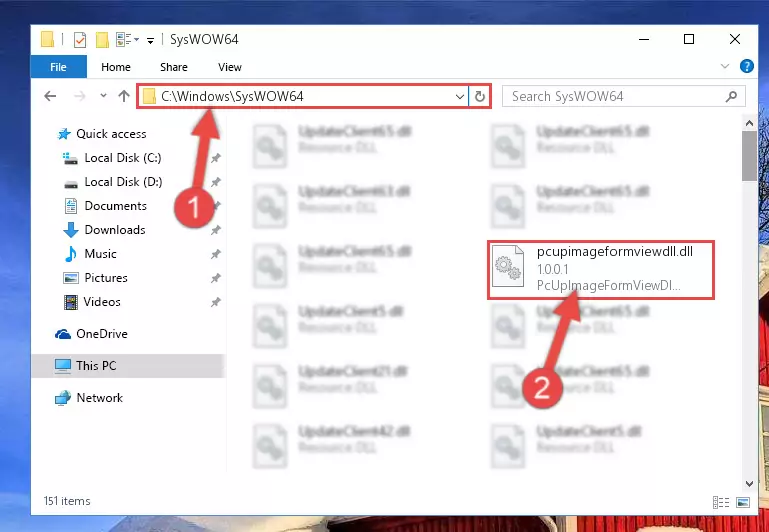Open Documents in the sidebar
Viewport: 769px width, 532px height.
click(x=115, y=206)
